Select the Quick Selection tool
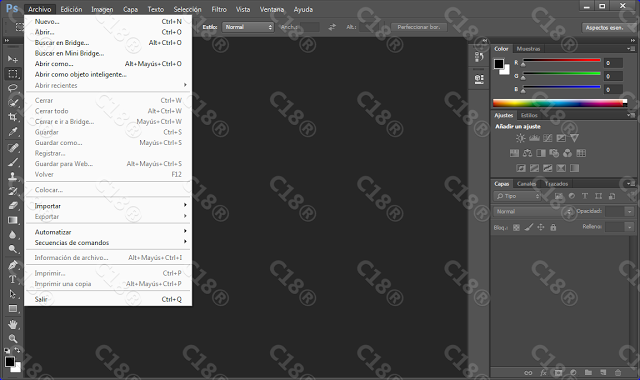This screenshot has width=640, height=380. click(x=12, y=102)
